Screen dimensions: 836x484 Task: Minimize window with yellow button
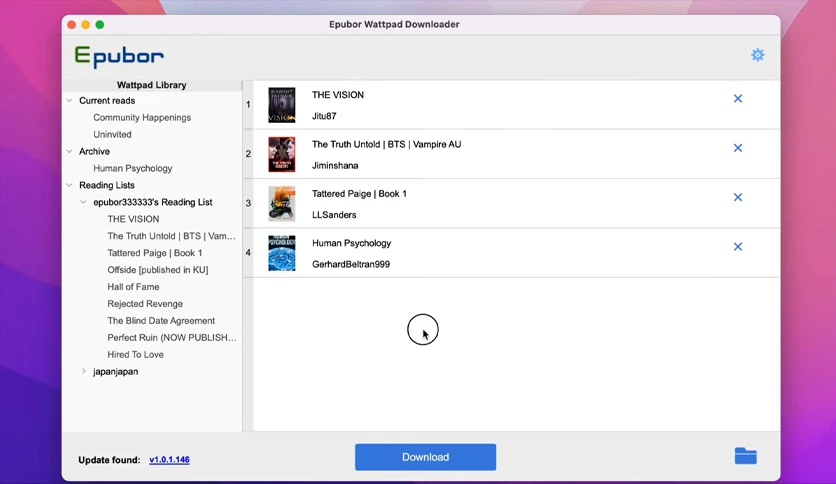86,25
